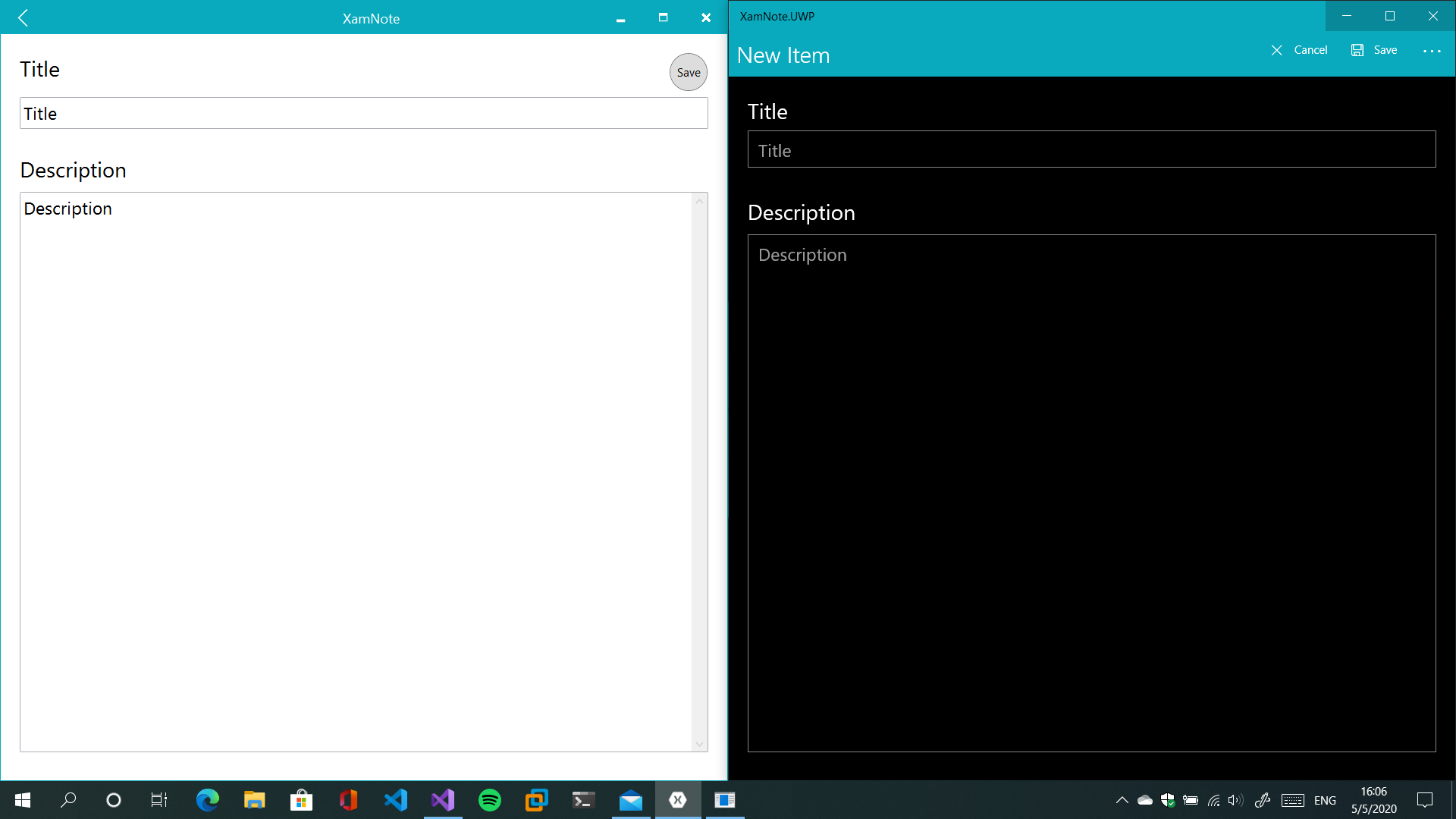The image size is (1456, 819).
Task: Open the ENG input language selector
Action: click(x=1325, y=800)
